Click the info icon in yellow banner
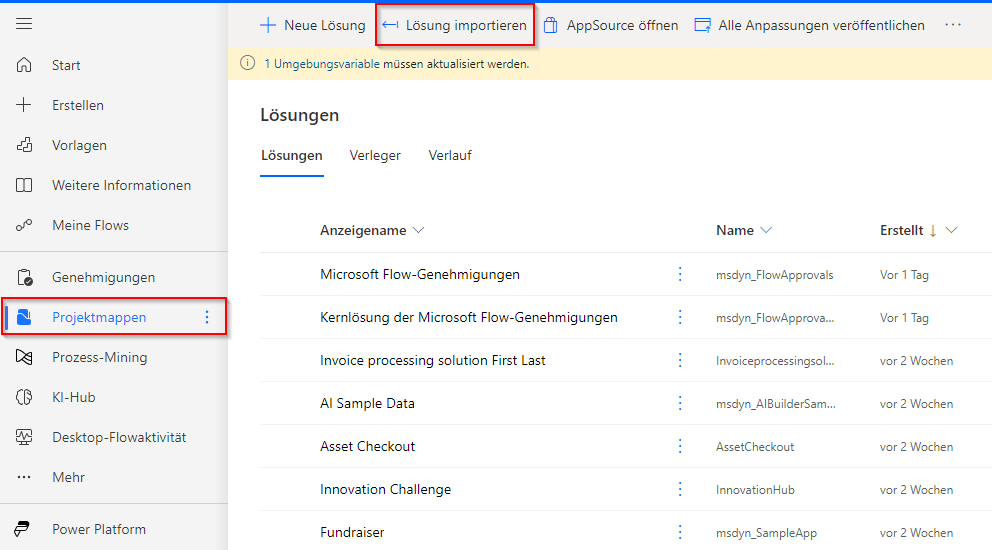This screenshot has width=992, height=550. pyautogui.click(x=247, y=63)
